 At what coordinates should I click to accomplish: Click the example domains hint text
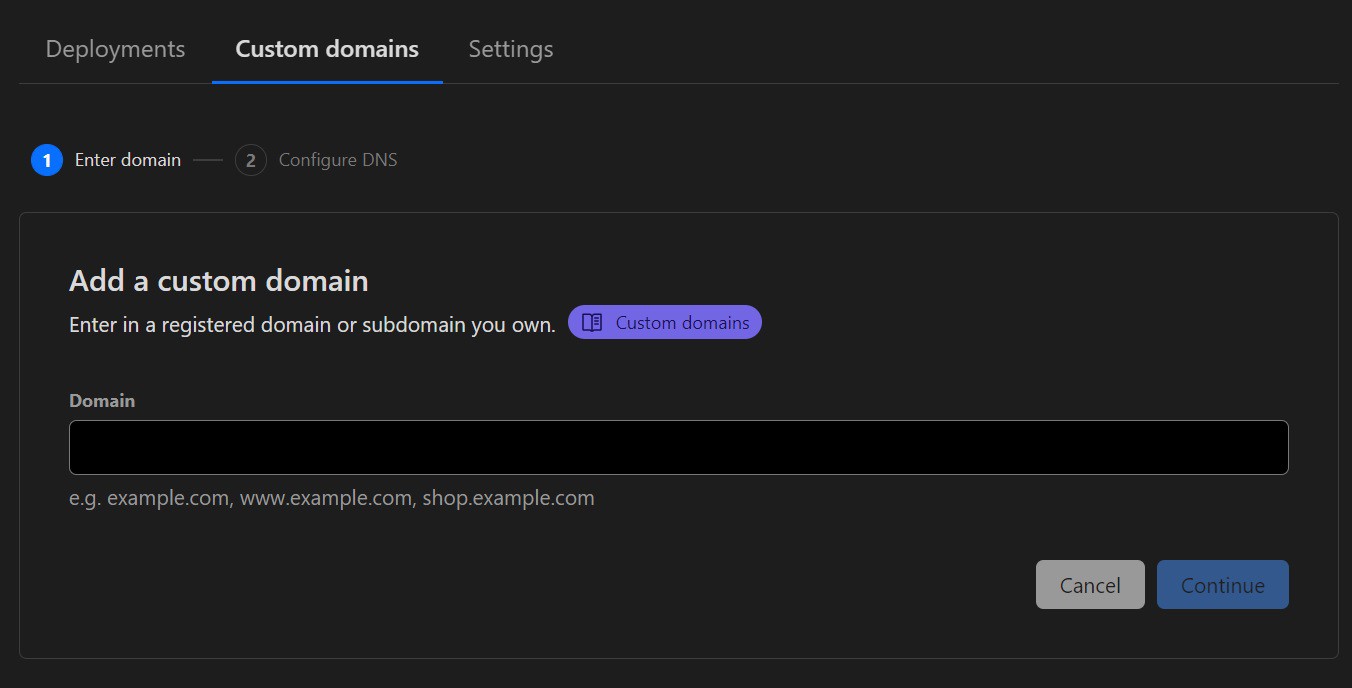click(x=331, y=497)
